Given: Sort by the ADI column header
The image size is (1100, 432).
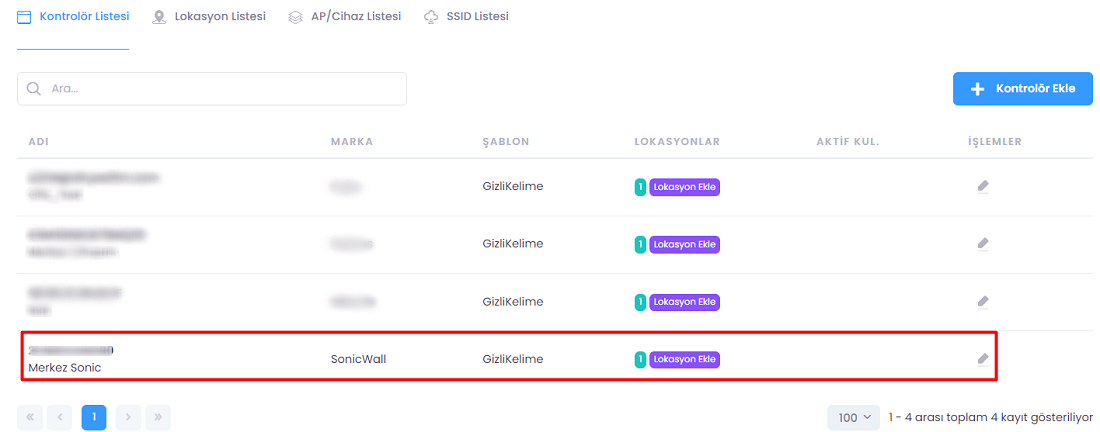Looking at the screenshot, I should pyautogui.click(x=39, y=142).
